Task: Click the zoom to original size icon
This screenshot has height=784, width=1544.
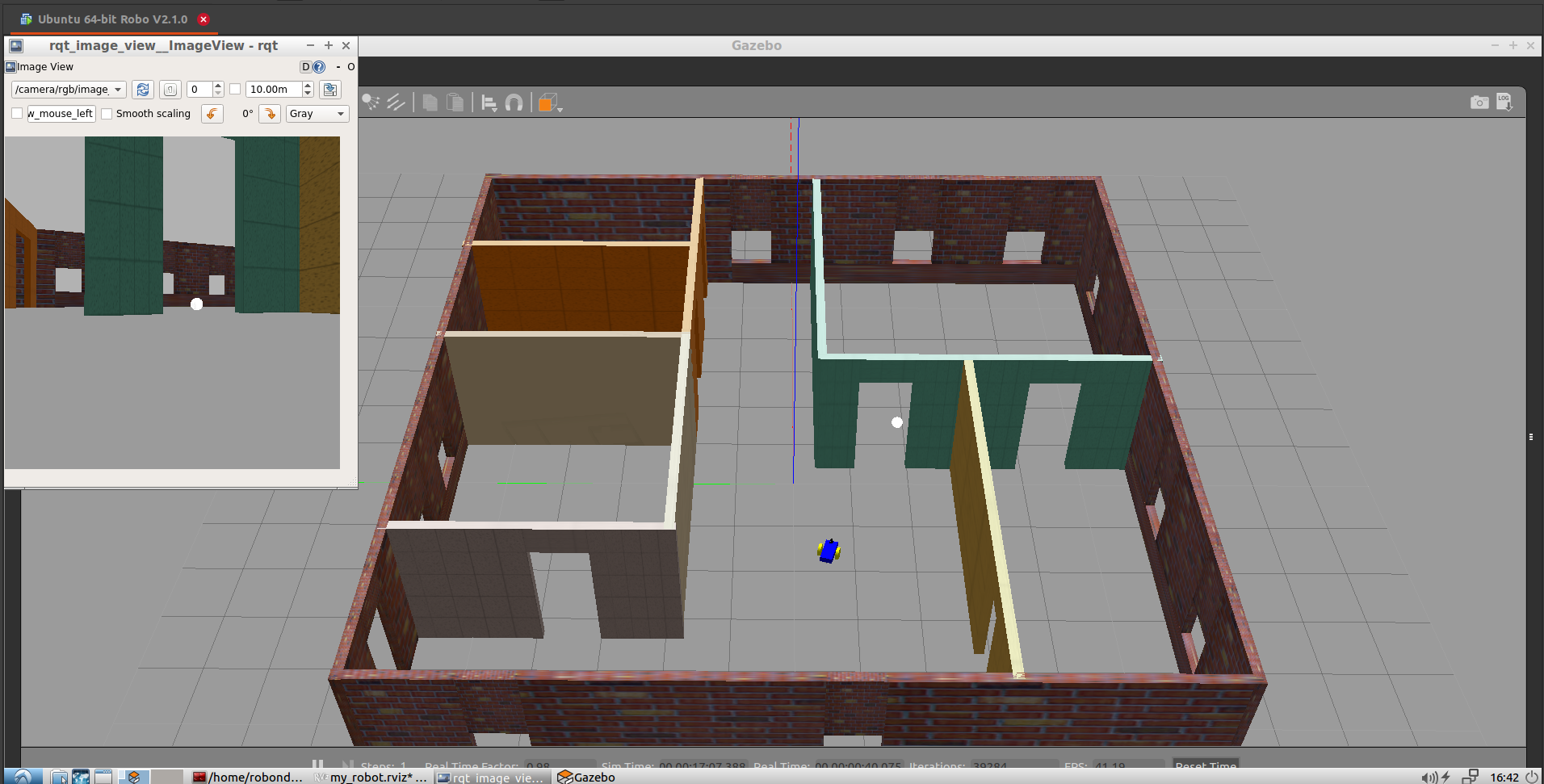Action: click(170, 90)
